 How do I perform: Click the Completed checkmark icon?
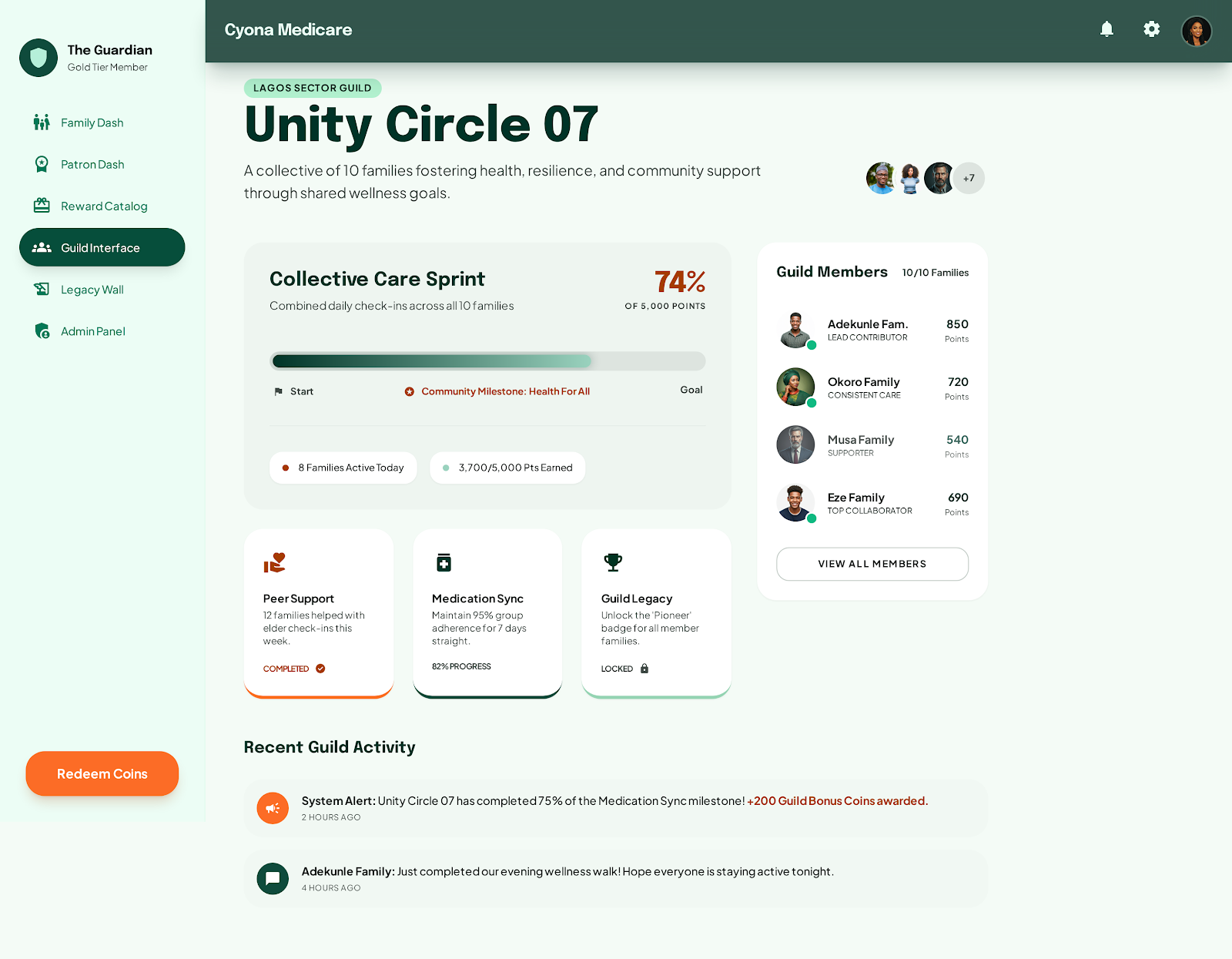pos(320,669)
